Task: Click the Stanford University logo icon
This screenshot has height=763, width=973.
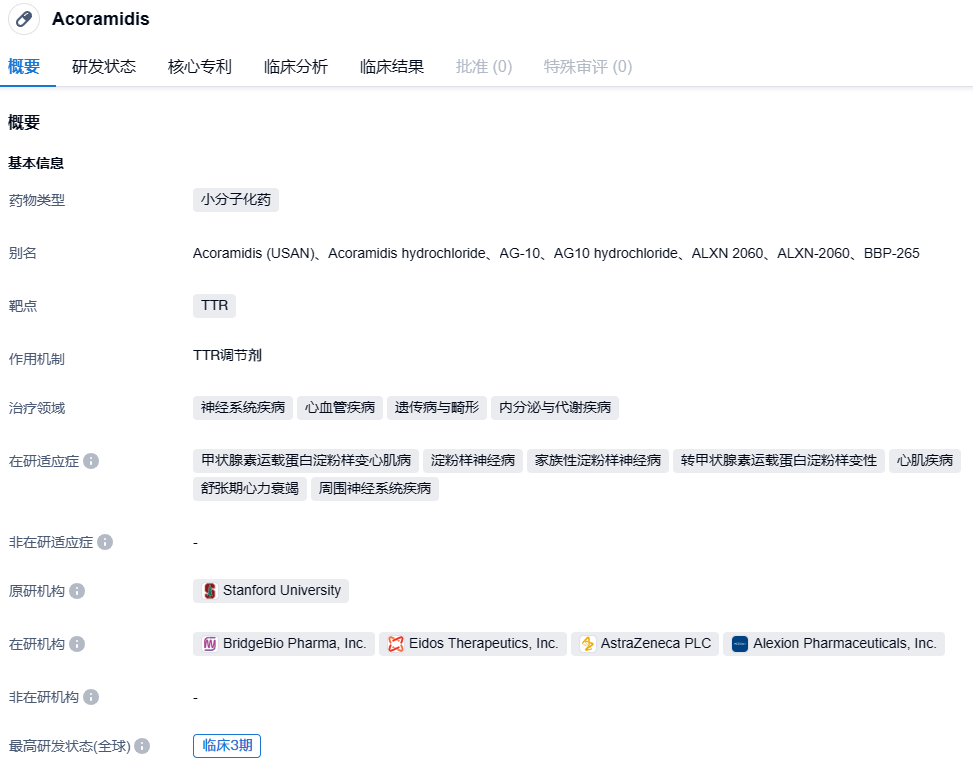Action: click(x=209, y=591)
